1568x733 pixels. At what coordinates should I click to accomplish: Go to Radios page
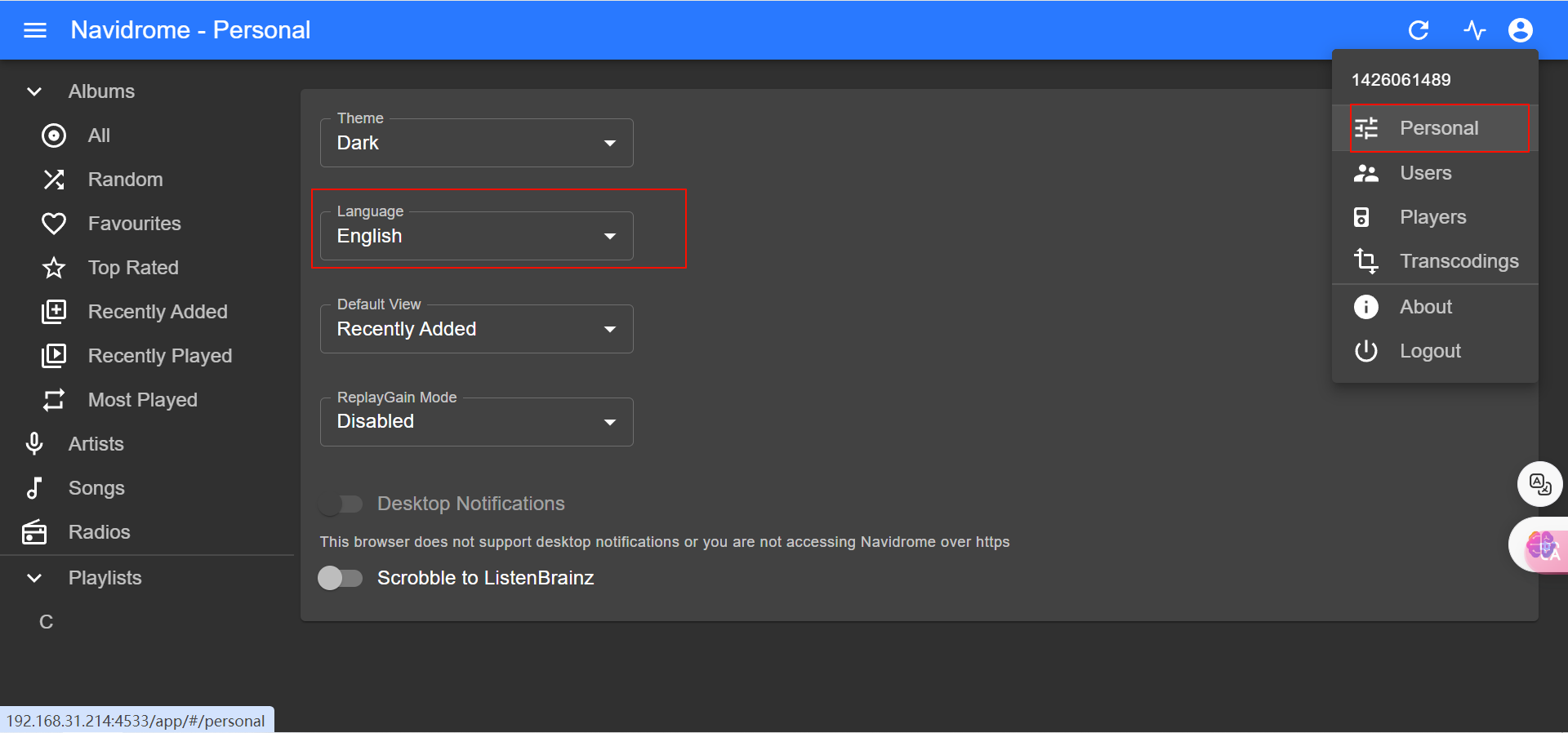(147, 532)
